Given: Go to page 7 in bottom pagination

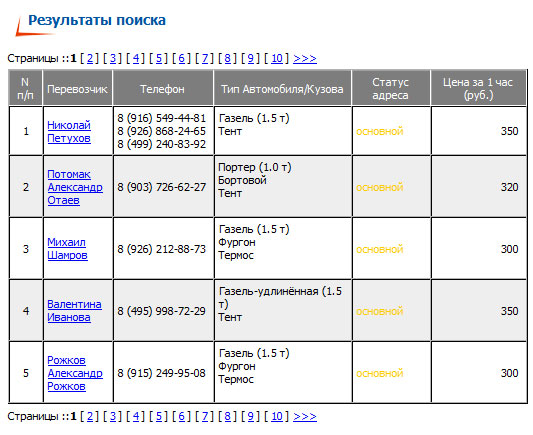Looking at the screenshot, I should (205, 416).
